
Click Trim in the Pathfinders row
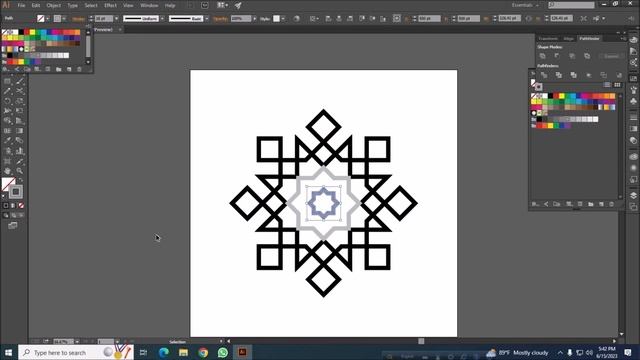tap(559, 75)
